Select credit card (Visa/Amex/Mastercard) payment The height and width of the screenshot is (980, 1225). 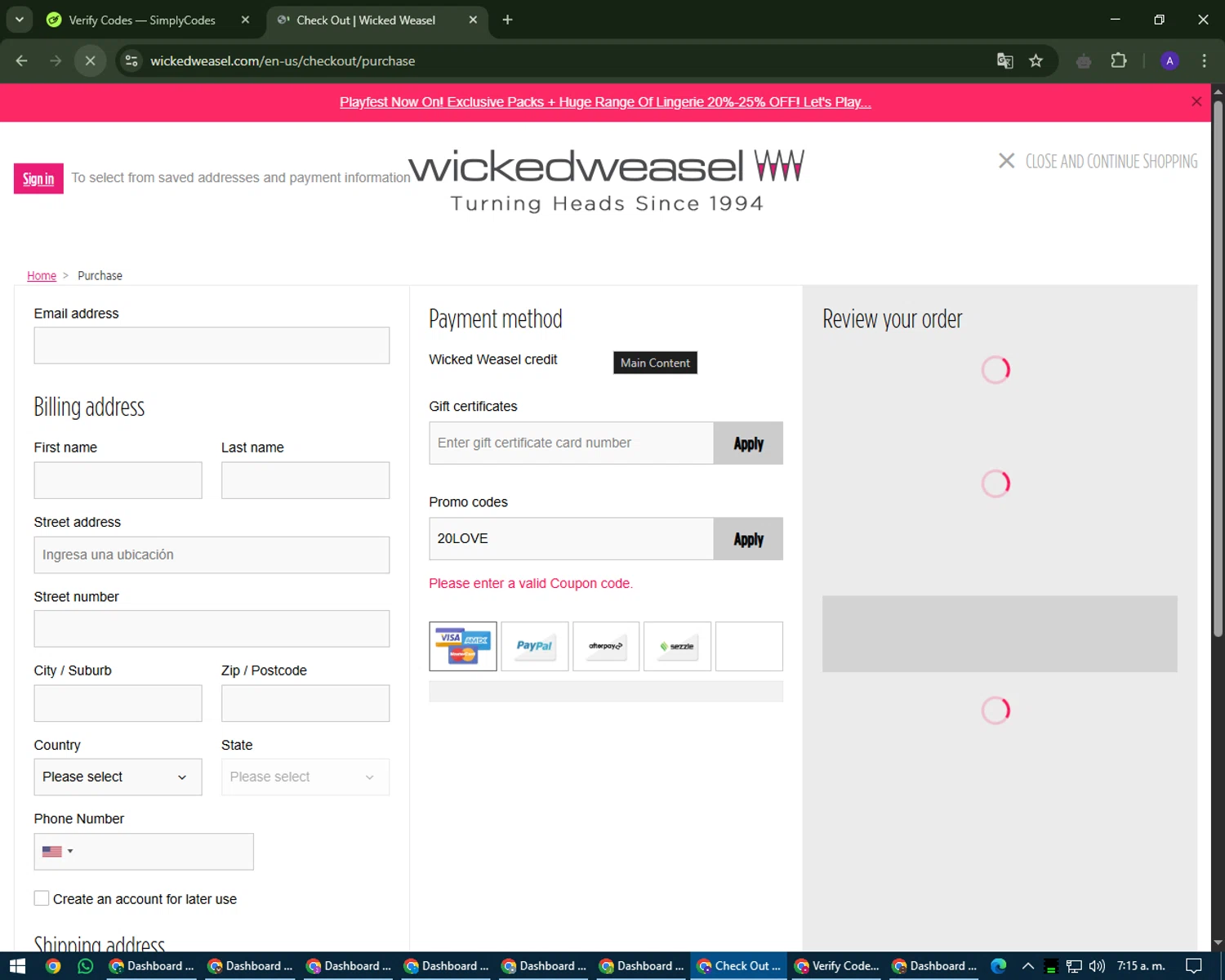tap(463, 646)
